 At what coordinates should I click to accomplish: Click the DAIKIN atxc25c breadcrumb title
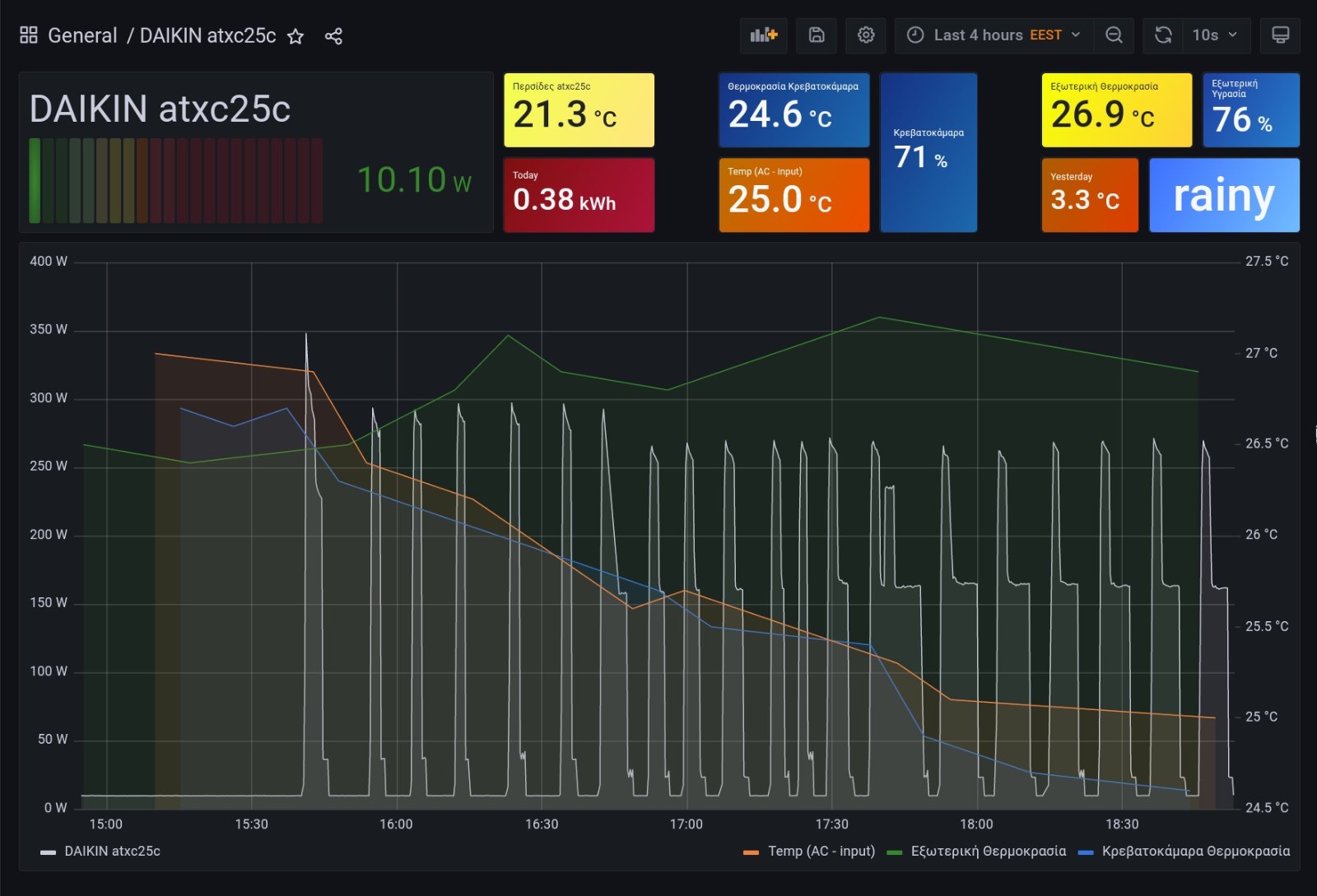point(207,35)
